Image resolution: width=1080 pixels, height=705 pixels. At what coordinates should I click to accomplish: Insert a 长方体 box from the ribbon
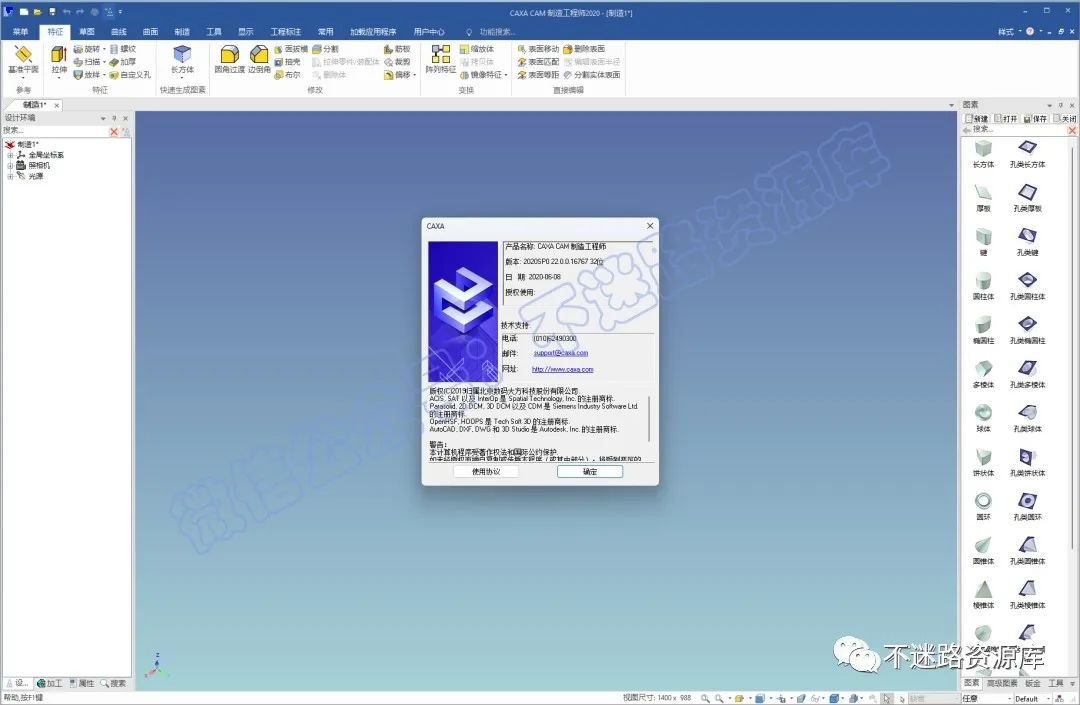(183, 59)
